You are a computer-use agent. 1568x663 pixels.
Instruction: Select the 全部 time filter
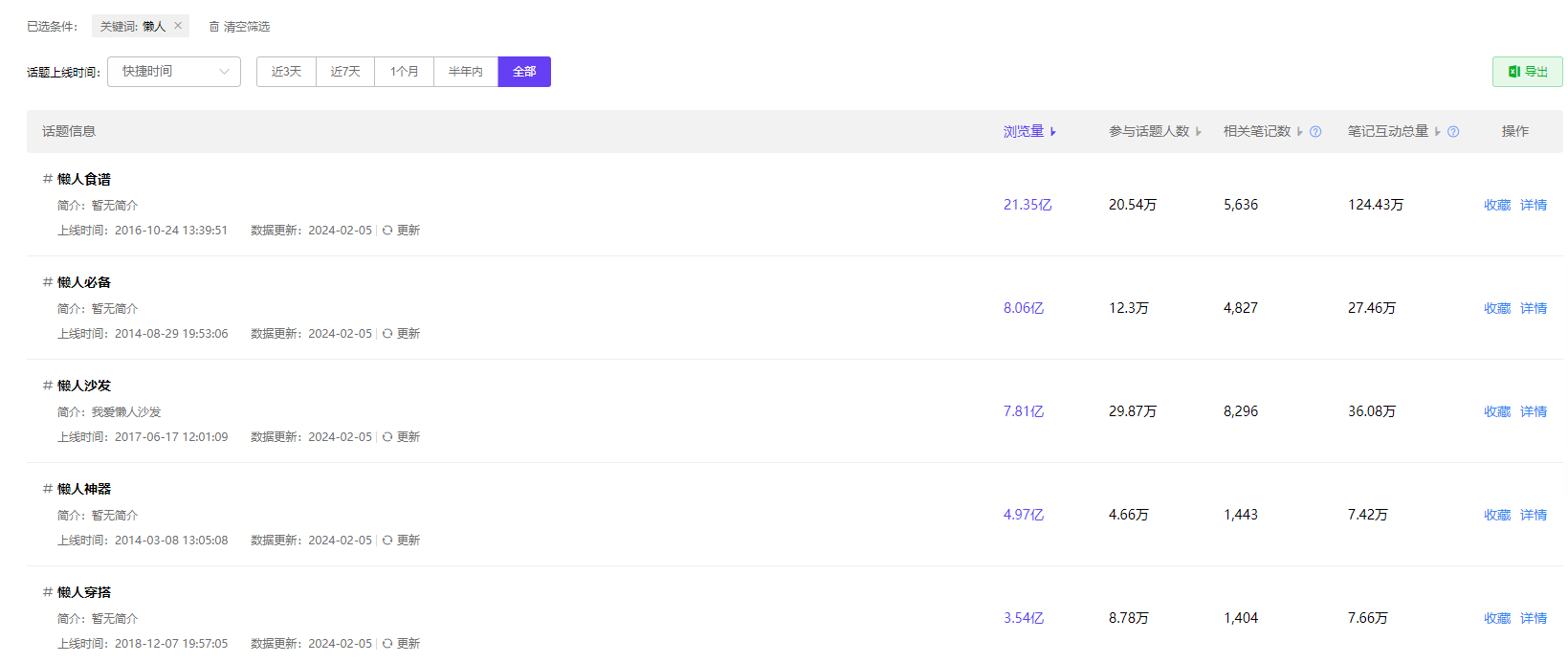[x=524, y=72]
